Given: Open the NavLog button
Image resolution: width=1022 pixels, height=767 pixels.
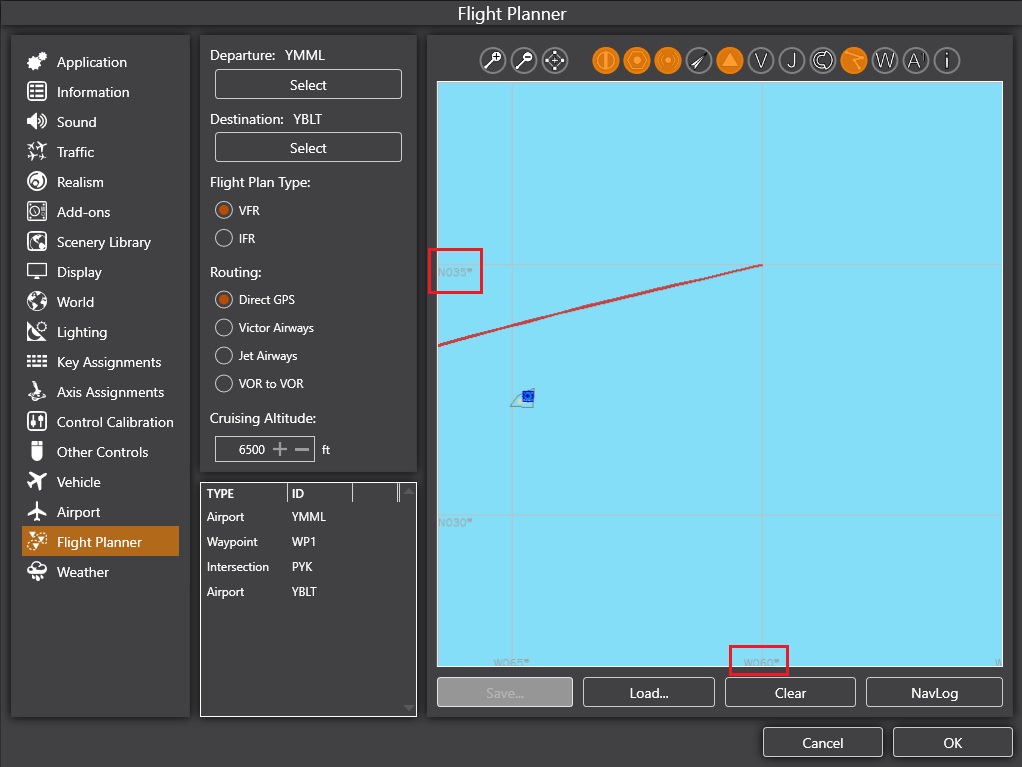Looking at the screenshot, I should pos(934,692).
